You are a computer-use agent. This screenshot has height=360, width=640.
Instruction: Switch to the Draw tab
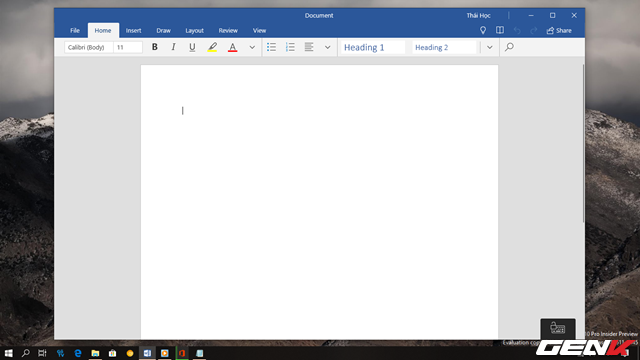tap(163, 31)
